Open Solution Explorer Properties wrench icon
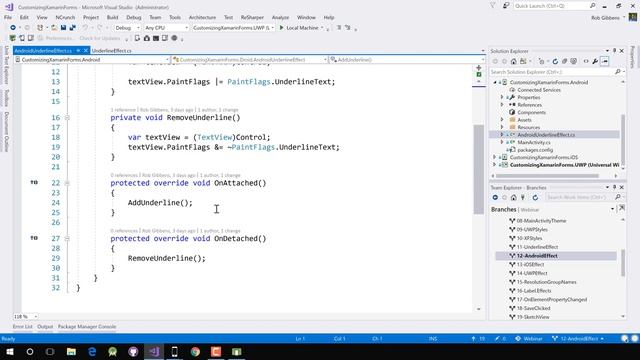The width and height of the screenshot is (640, 360). (x=595, y=61)
